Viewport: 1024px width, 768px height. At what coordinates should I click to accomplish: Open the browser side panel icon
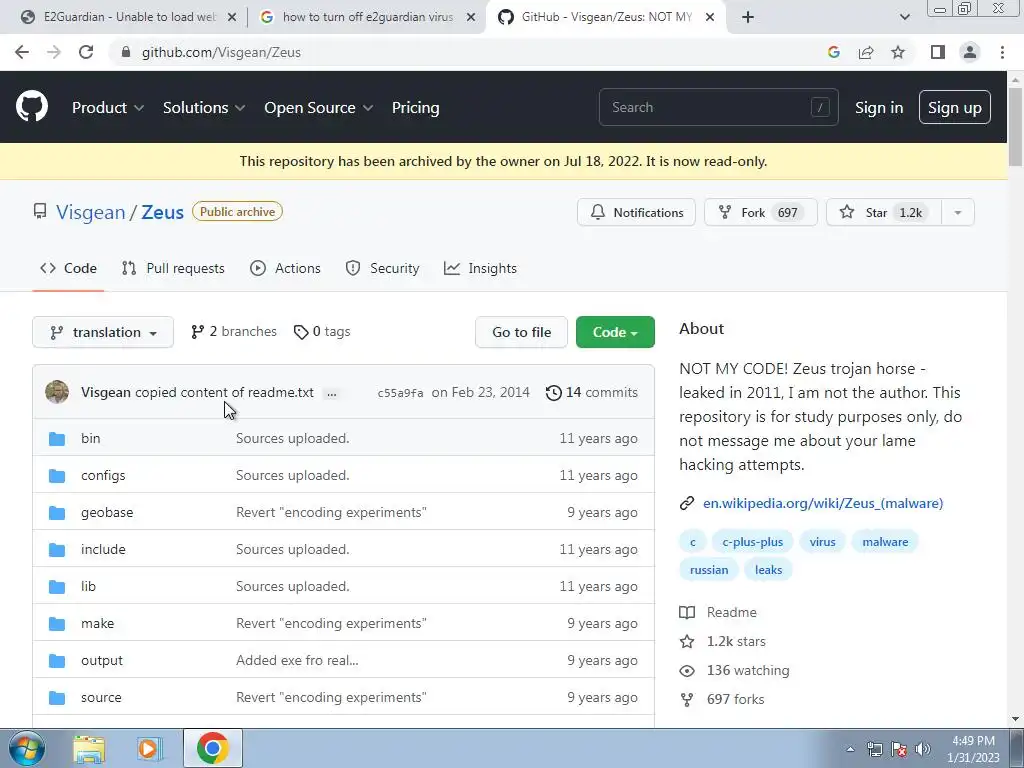click(x=938, y=52)
